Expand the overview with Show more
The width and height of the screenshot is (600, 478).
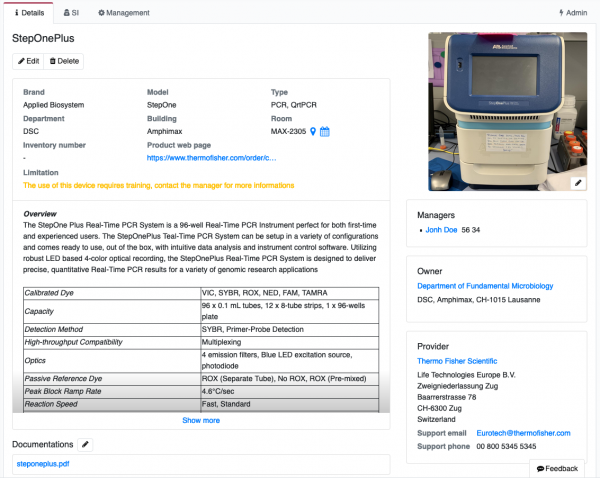201,421
